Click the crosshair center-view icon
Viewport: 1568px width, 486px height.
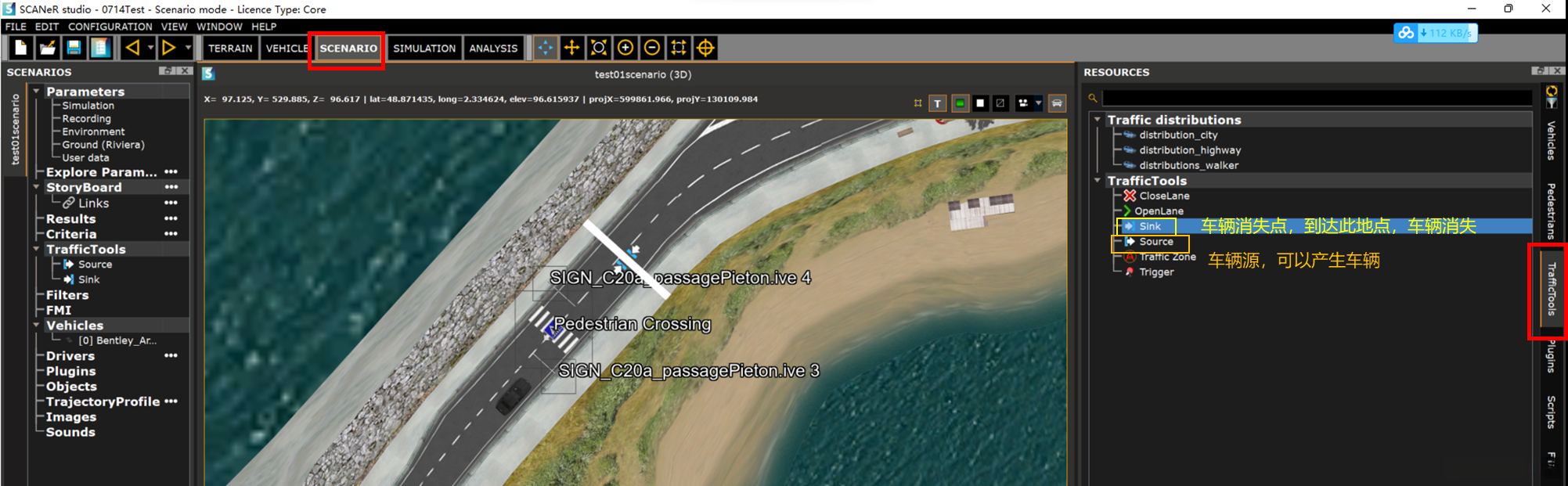pos(705,48)
